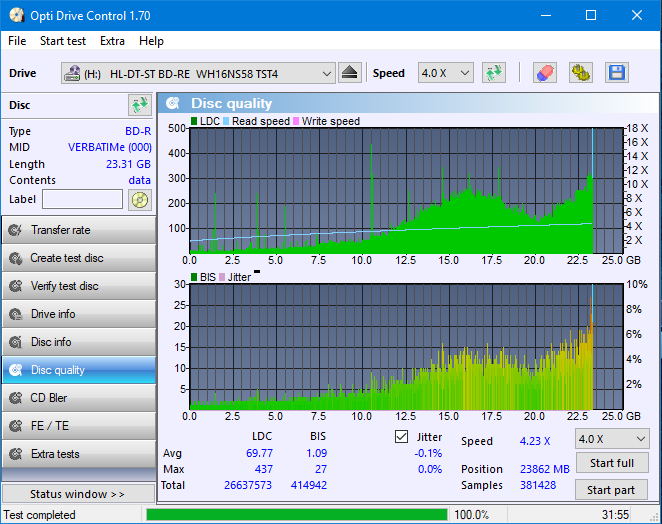Open the Drive selection dropdown
Image resolution: width=662 pixels, height=524 pixels.
click(198, 73)
